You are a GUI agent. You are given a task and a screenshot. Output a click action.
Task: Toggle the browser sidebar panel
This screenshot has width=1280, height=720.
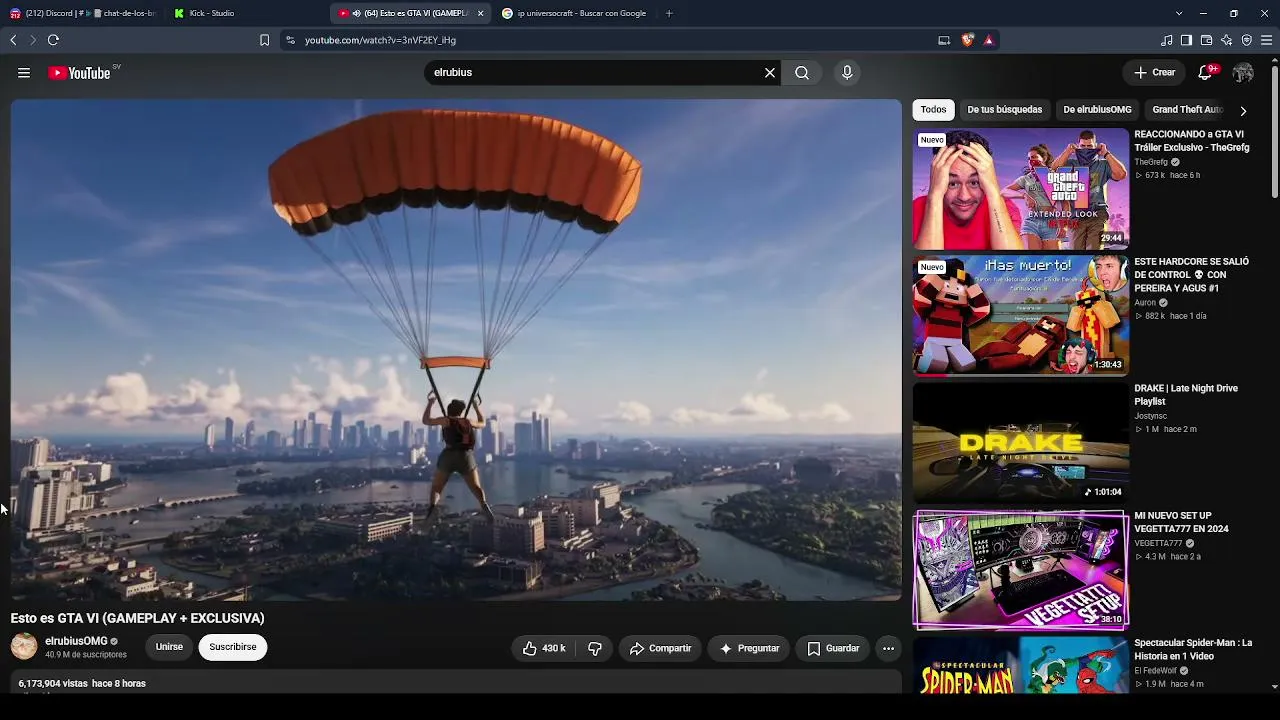coord(1186,40)
